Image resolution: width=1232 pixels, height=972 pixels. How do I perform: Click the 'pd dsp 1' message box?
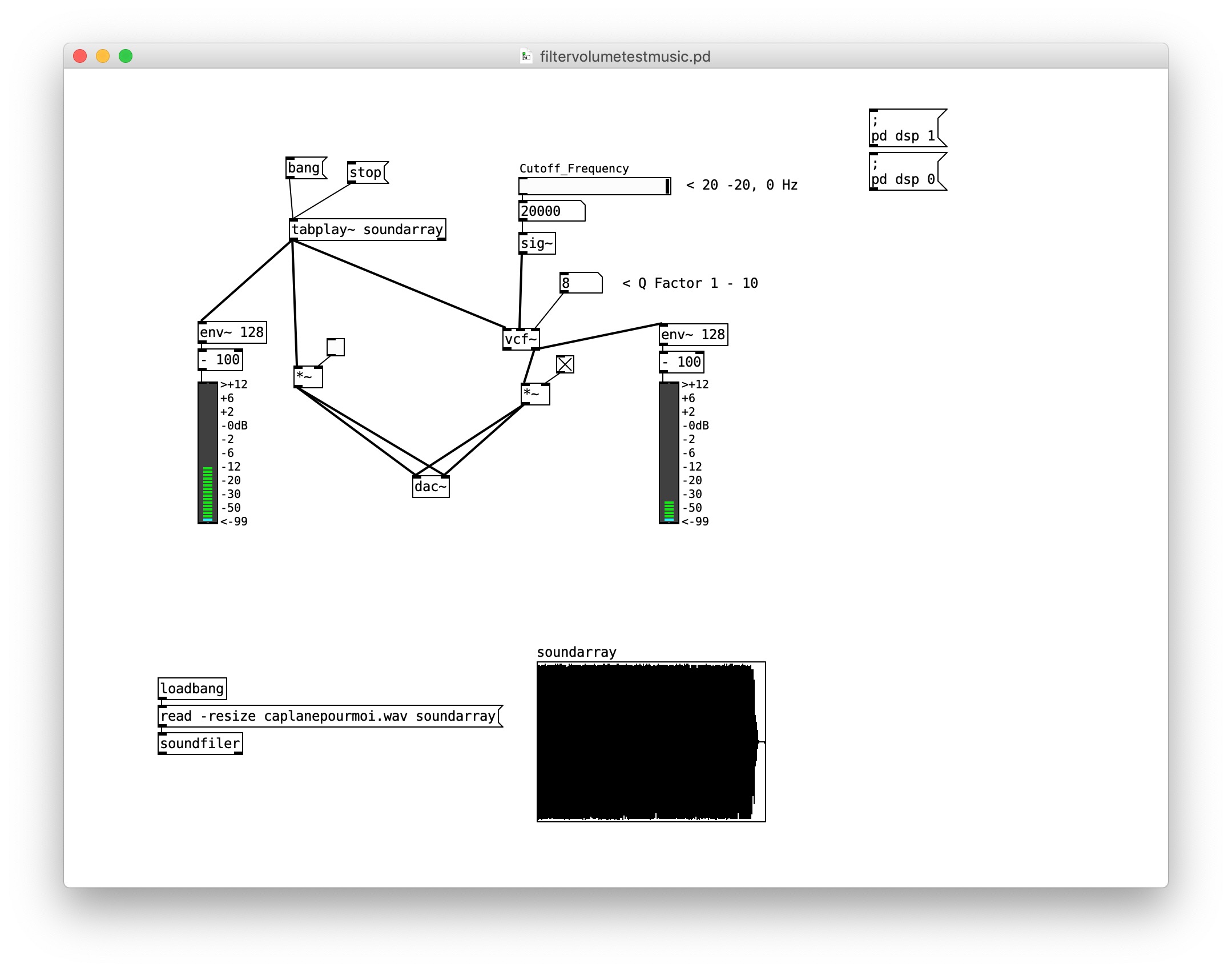click(x=908, y=128)
